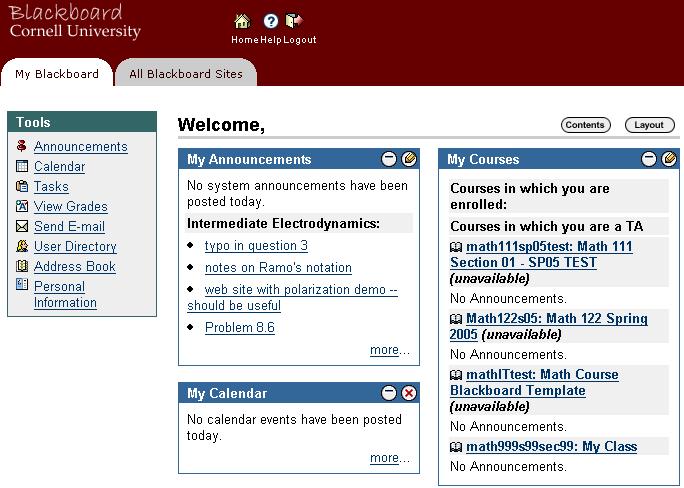This screenshot has width=684, height=488.
Task: Minimize the My Courses module
Action: click(x=649, y=159)
